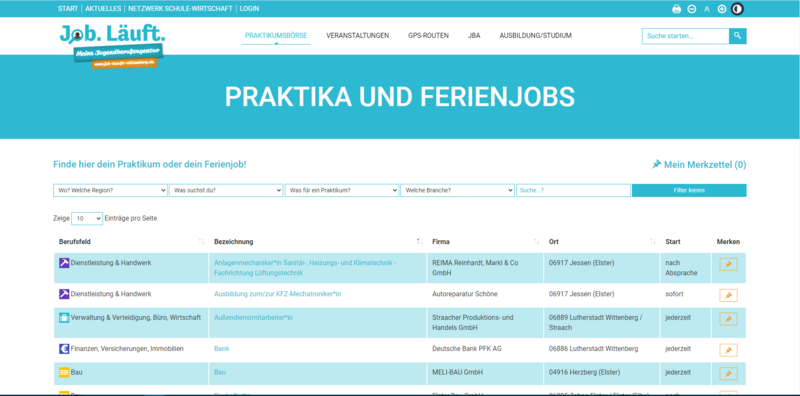Sort table by Bezeichnung column arrows
800x396 pixels.
(x=419, y=241)
